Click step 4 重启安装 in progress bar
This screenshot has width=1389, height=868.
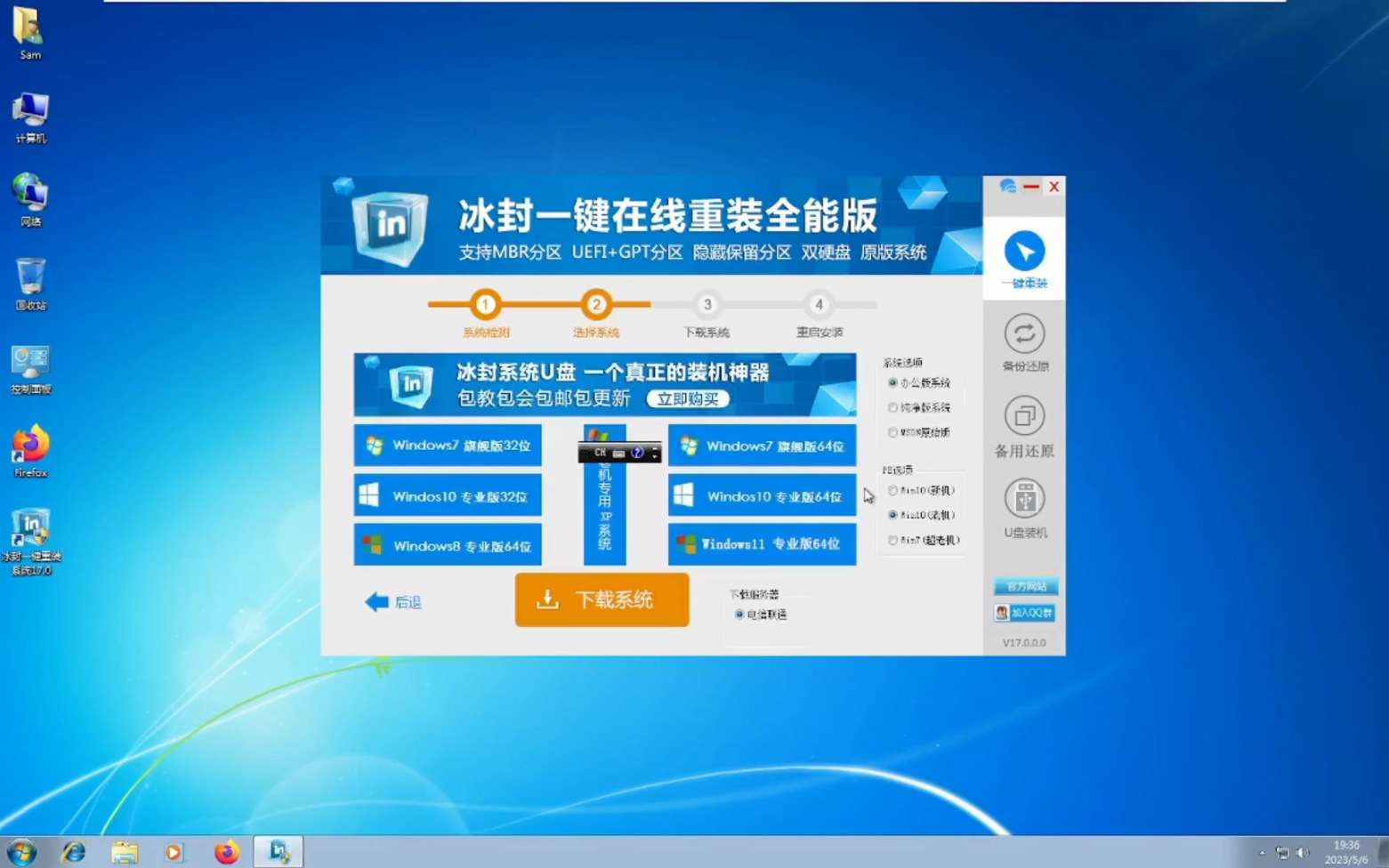[819, 304]
